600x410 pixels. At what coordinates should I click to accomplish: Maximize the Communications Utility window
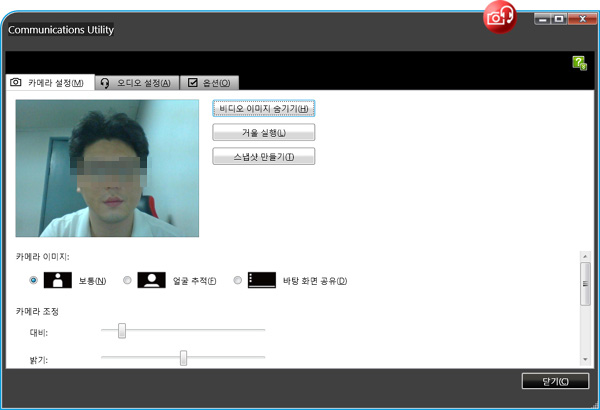pyautogui.click(x=559, y=19)
